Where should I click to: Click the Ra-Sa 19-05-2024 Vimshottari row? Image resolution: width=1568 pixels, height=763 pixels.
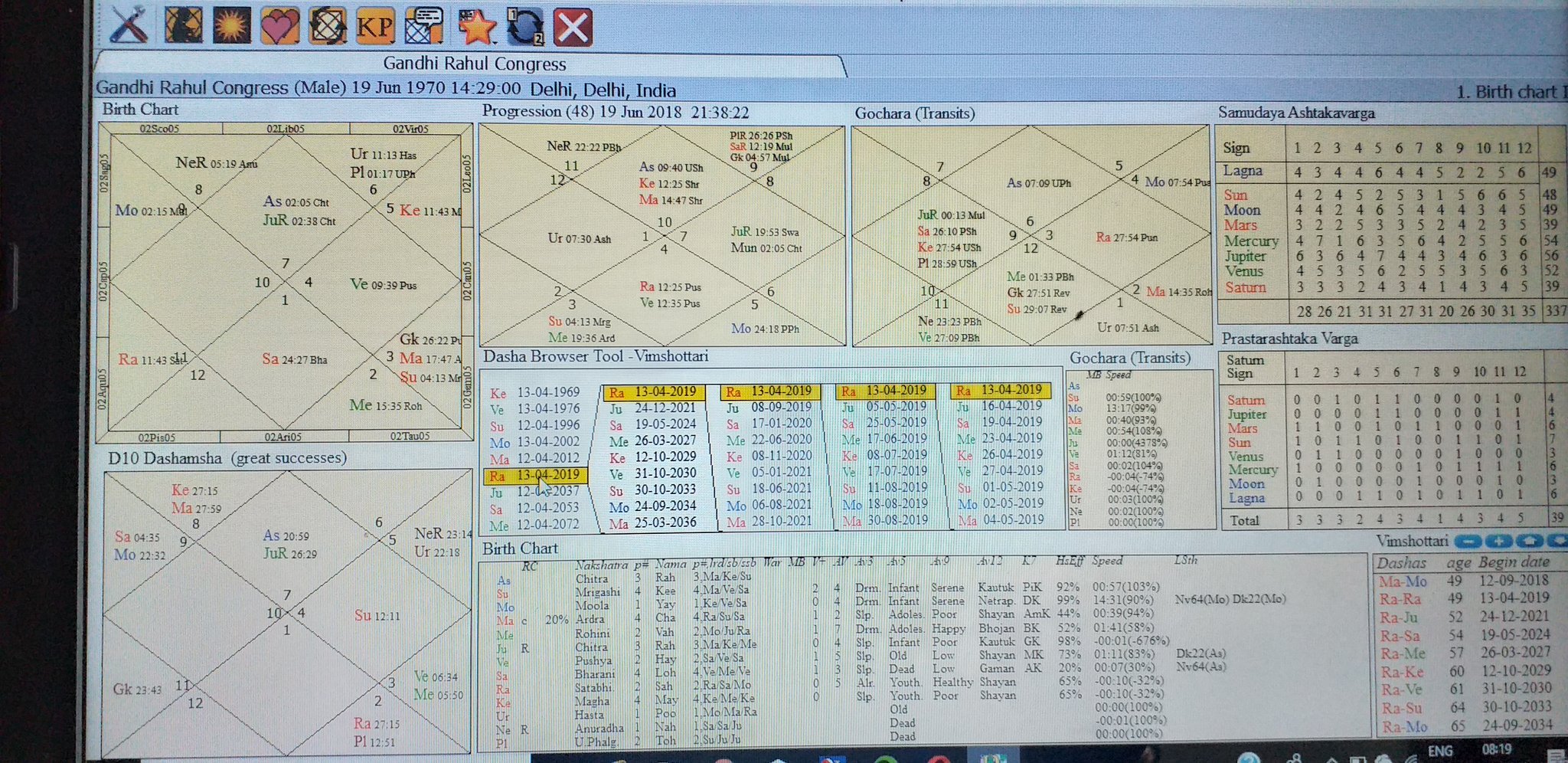click(1464, 635)
